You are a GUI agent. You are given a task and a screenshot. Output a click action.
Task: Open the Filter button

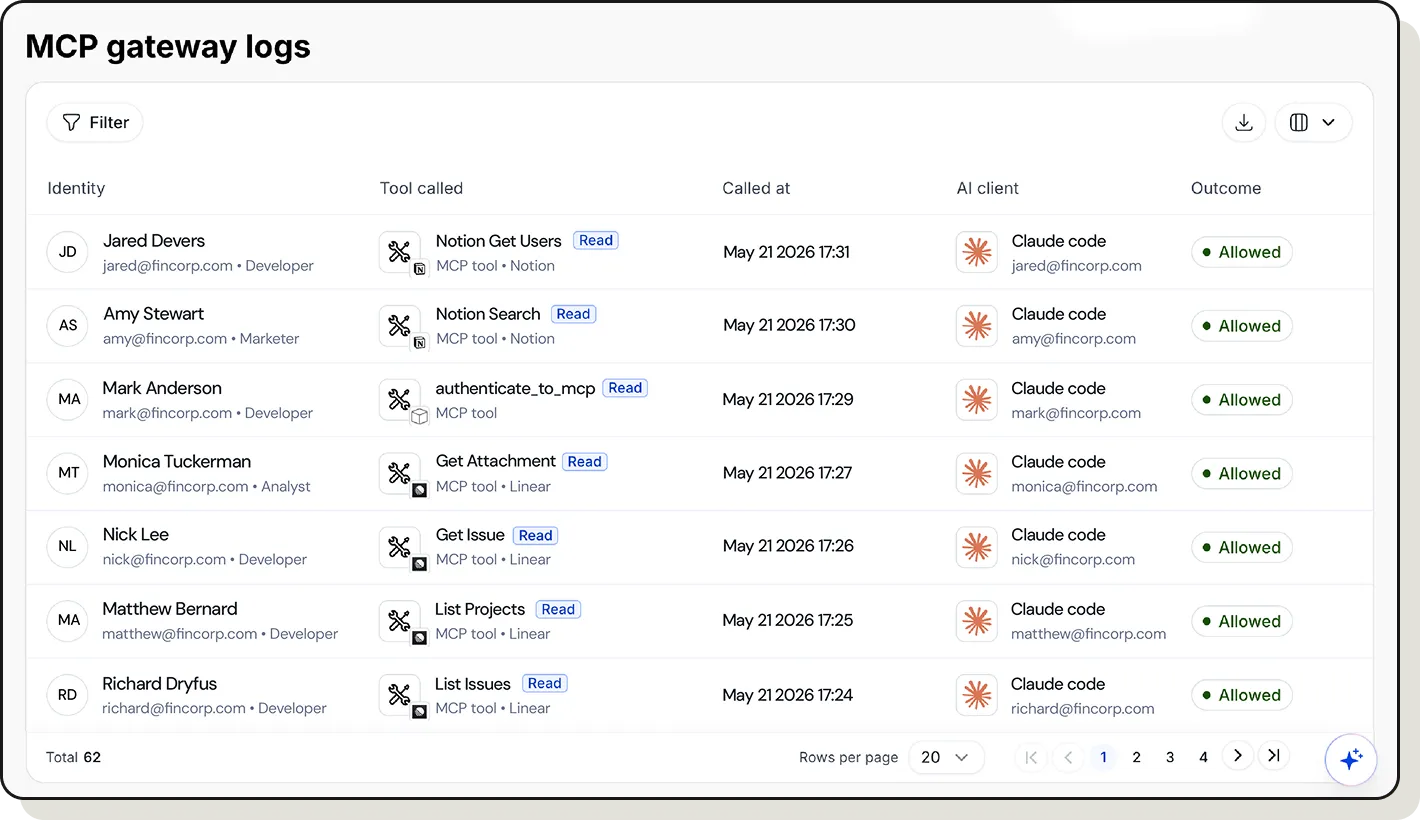click(x=95, y=122)
